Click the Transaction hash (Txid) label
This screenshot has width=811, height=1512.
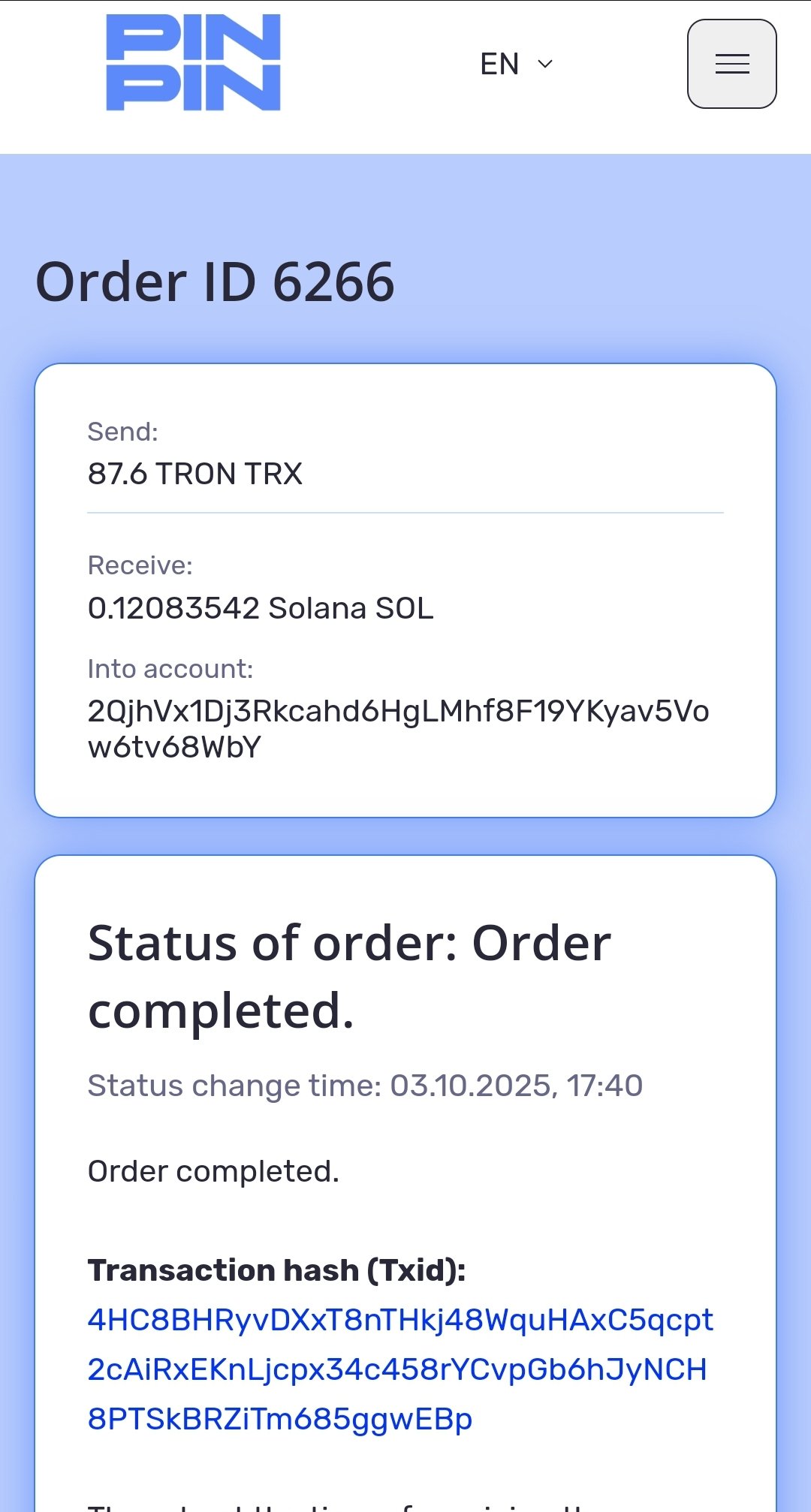(276, 1270)
